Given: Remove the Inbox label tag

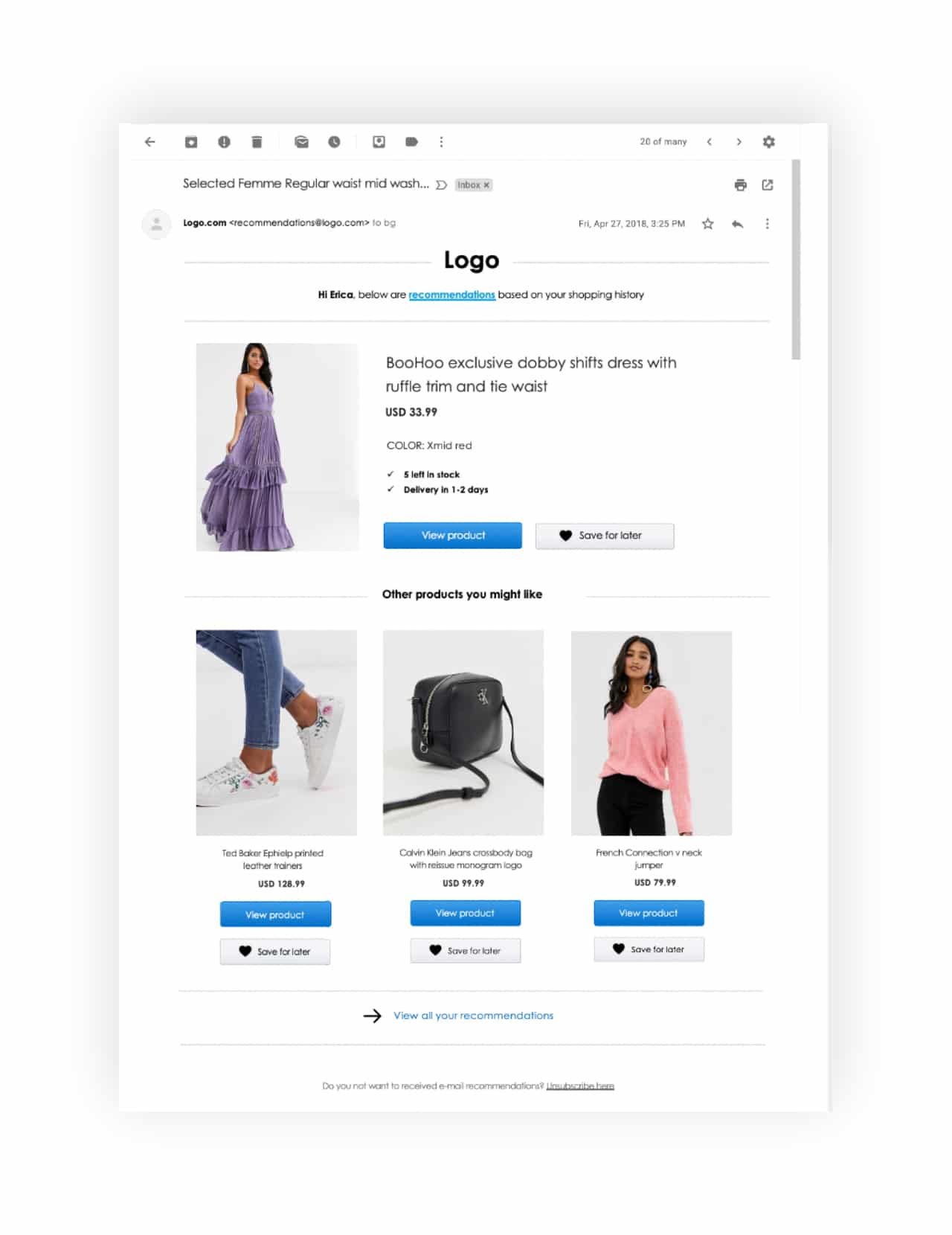Looking at the screenshot, I should [486, 185].
